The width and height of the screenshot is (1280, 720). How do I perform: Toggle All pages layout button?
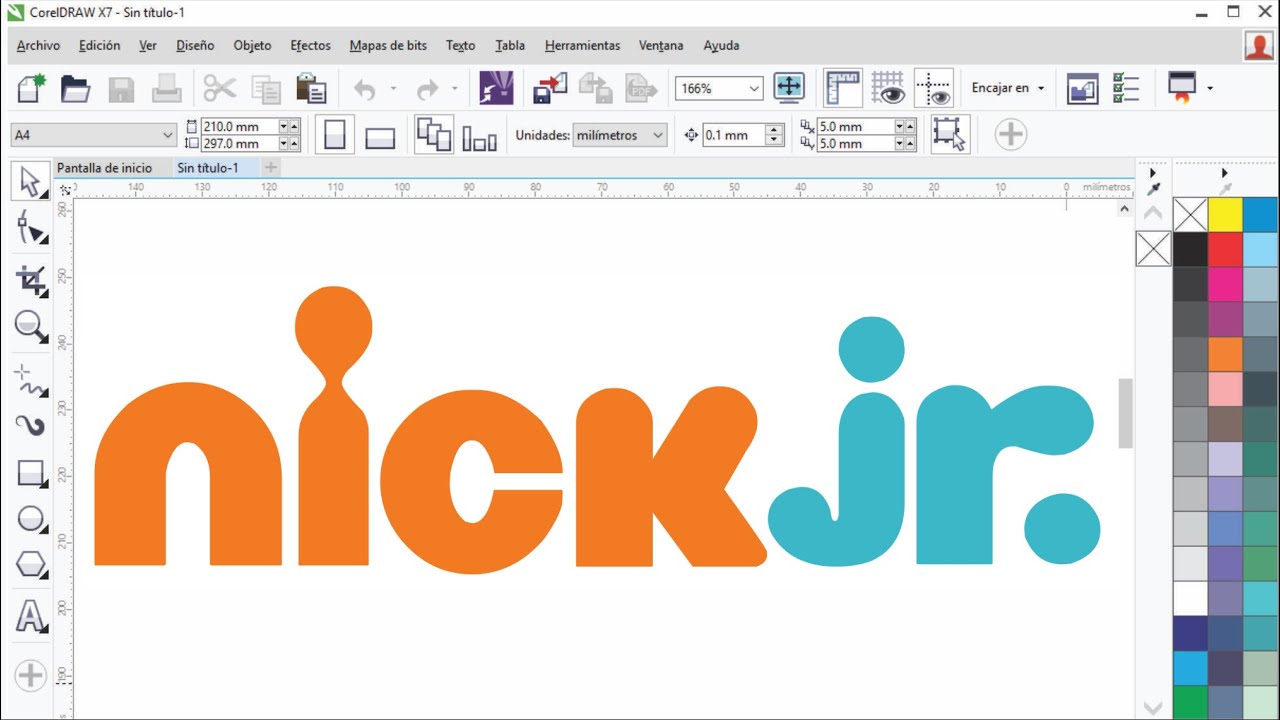pos(434,134)
